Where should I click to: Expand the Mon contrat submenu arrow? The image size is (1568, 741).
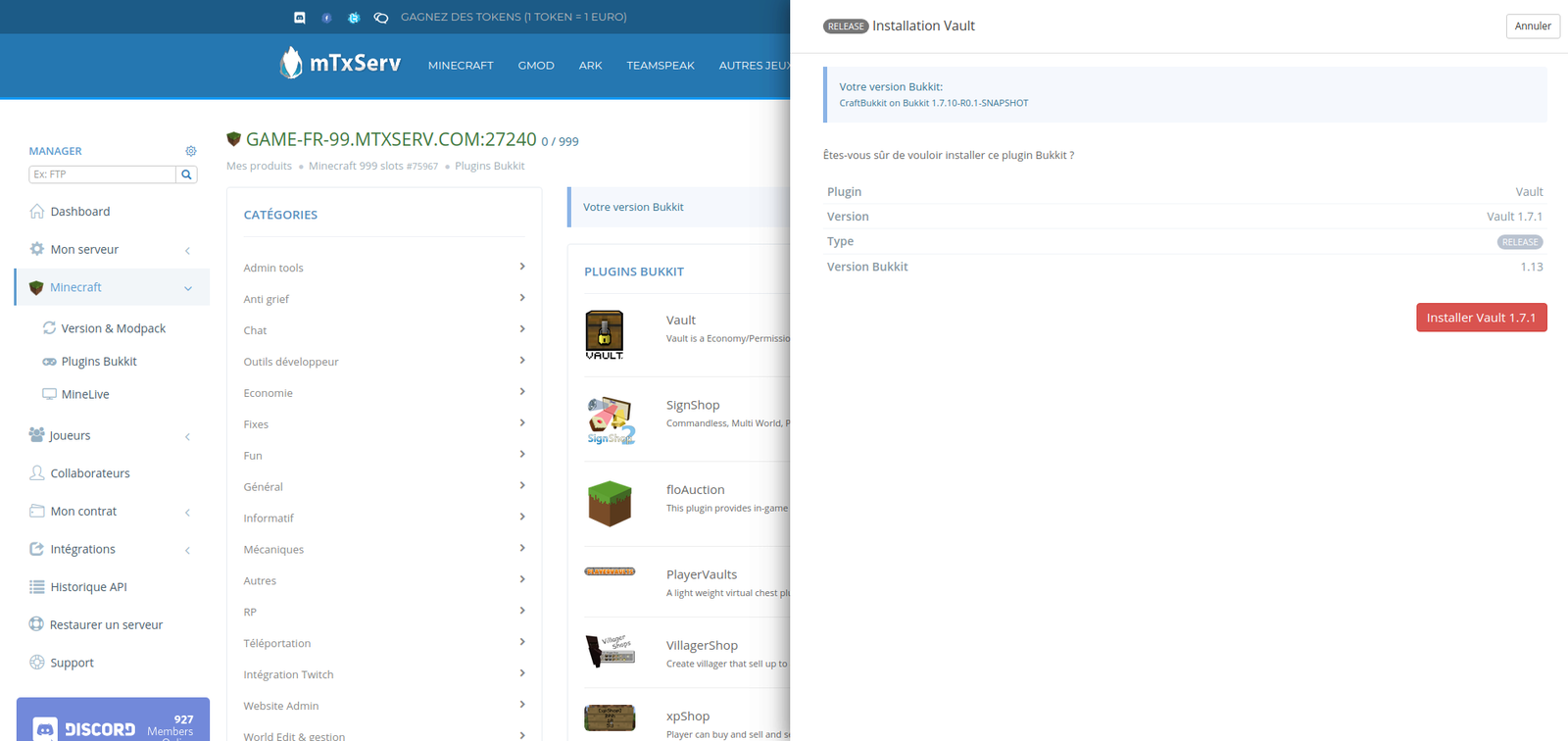(x=187, y=512)
